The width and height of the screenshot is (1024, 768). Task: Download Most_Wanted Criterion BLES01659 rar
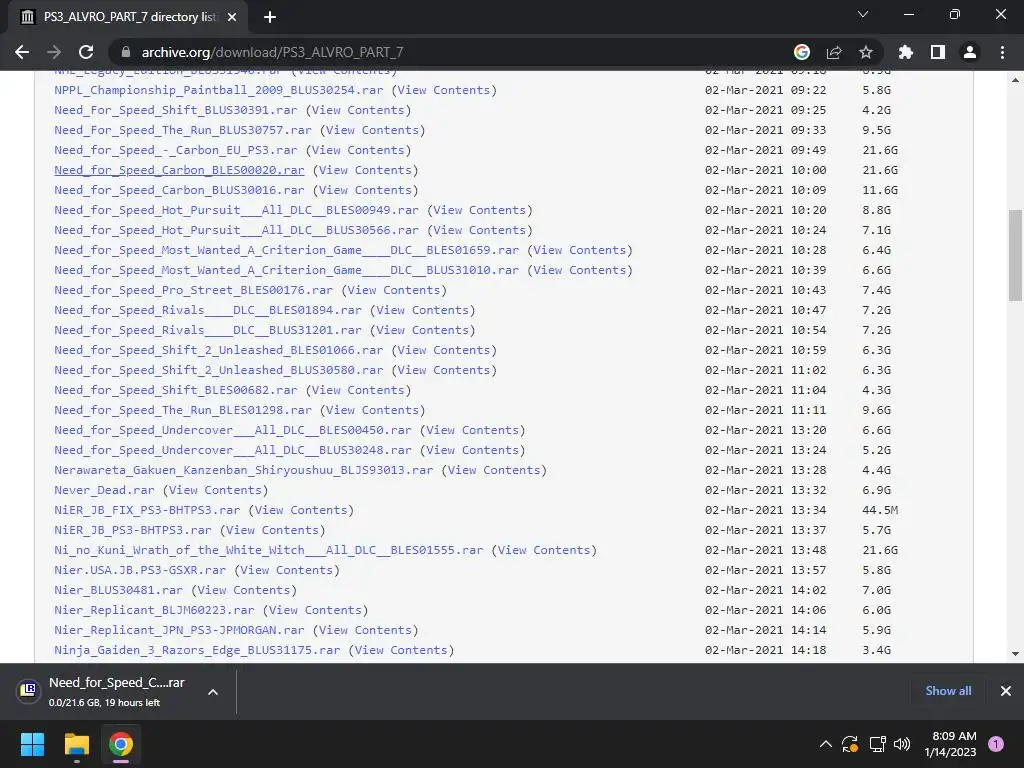[x=287, y=250]
